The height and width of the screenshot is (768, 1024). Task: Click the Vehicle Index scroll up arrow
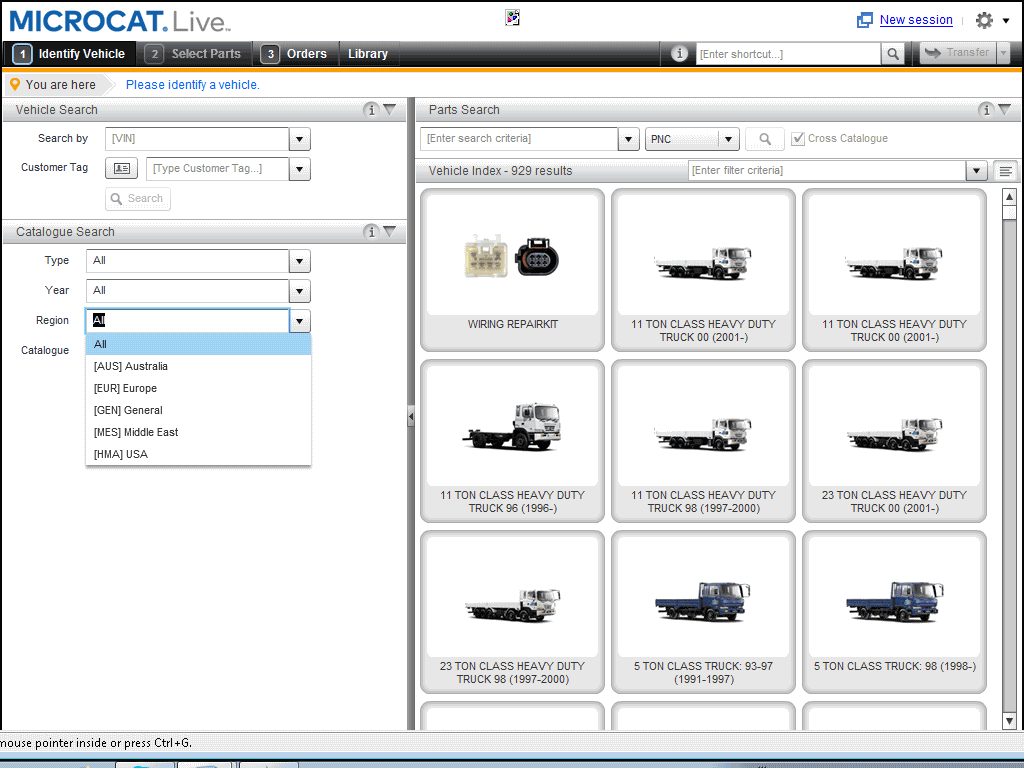[x=1009, y=196]
